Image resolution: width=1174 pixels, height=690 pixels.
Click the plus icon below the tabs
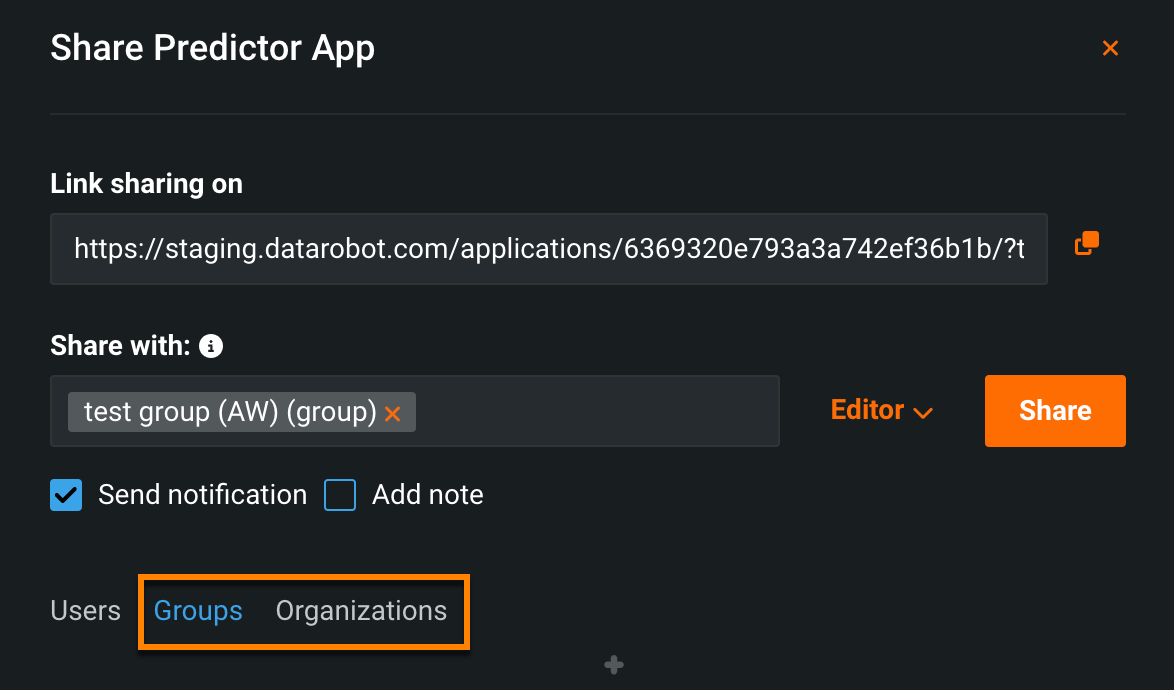[614, 665]
